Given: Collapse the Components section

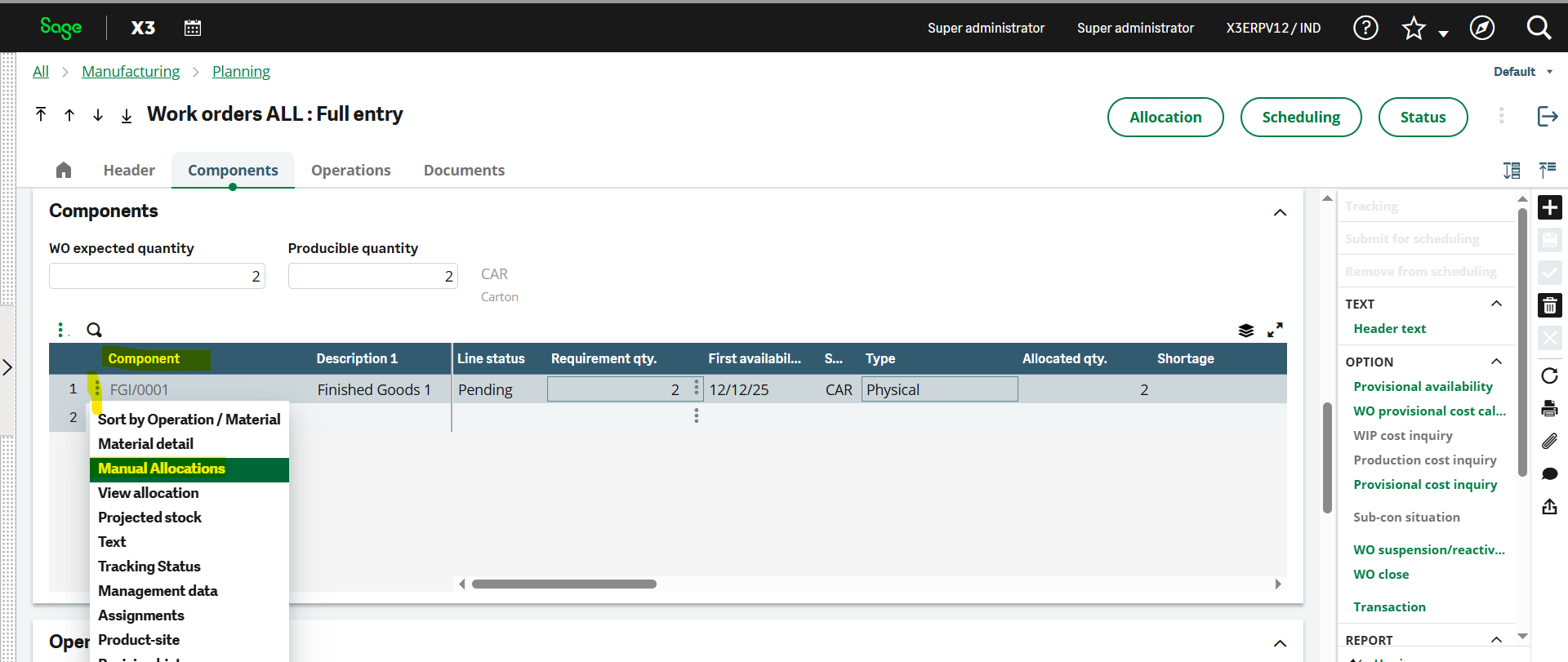Looking at the screenshot, I should point(1280,212).
